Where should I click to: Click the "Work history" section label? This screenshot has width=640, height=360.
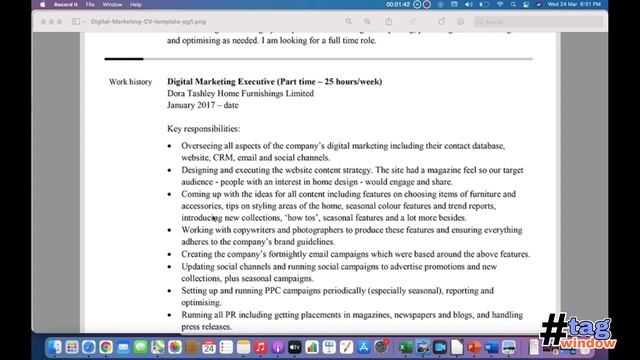(x=130, y=82)
